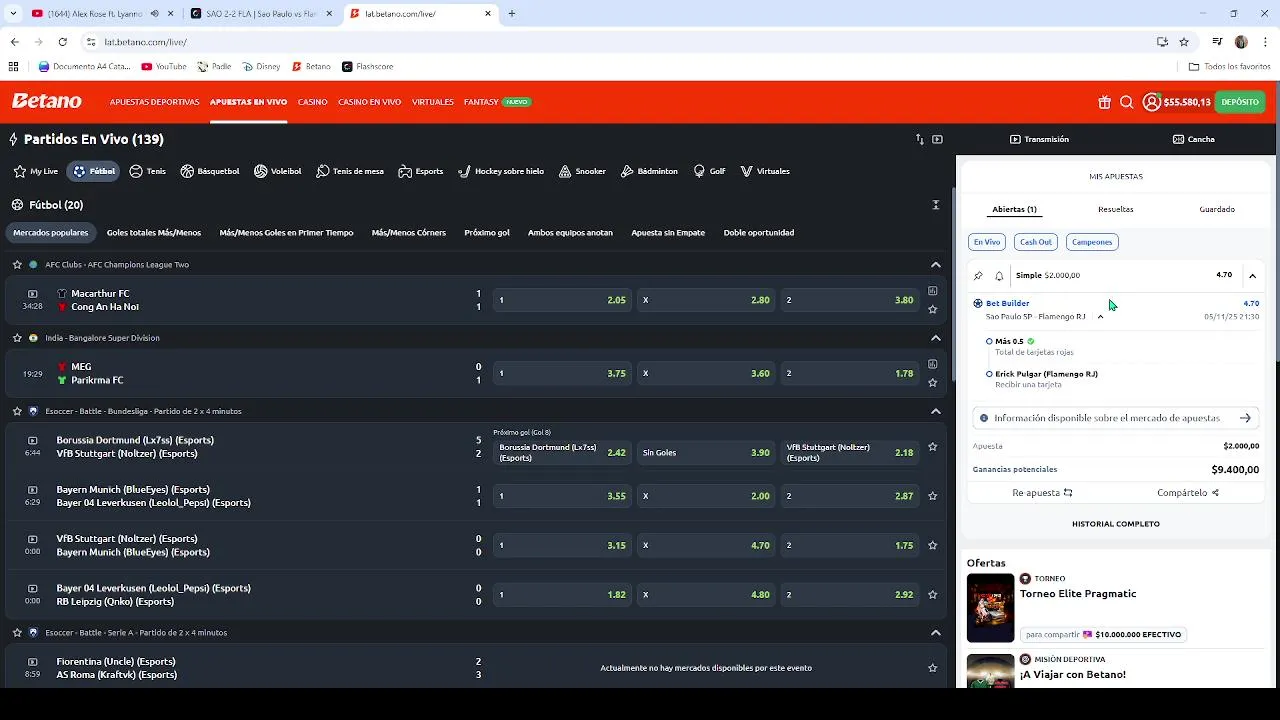
Task: Collapse the Simple $2.000,00 bet details
Action: coord(1252,276)
